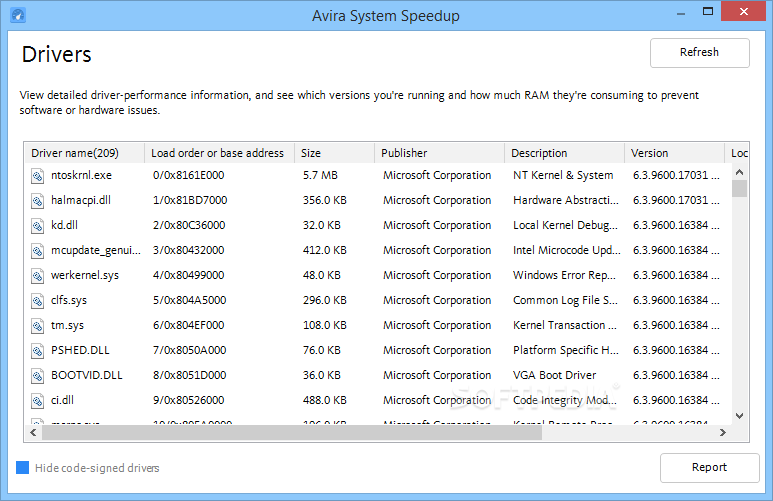Select the clfs.sys driver name

pyautogui.click(x=69, y=300)
